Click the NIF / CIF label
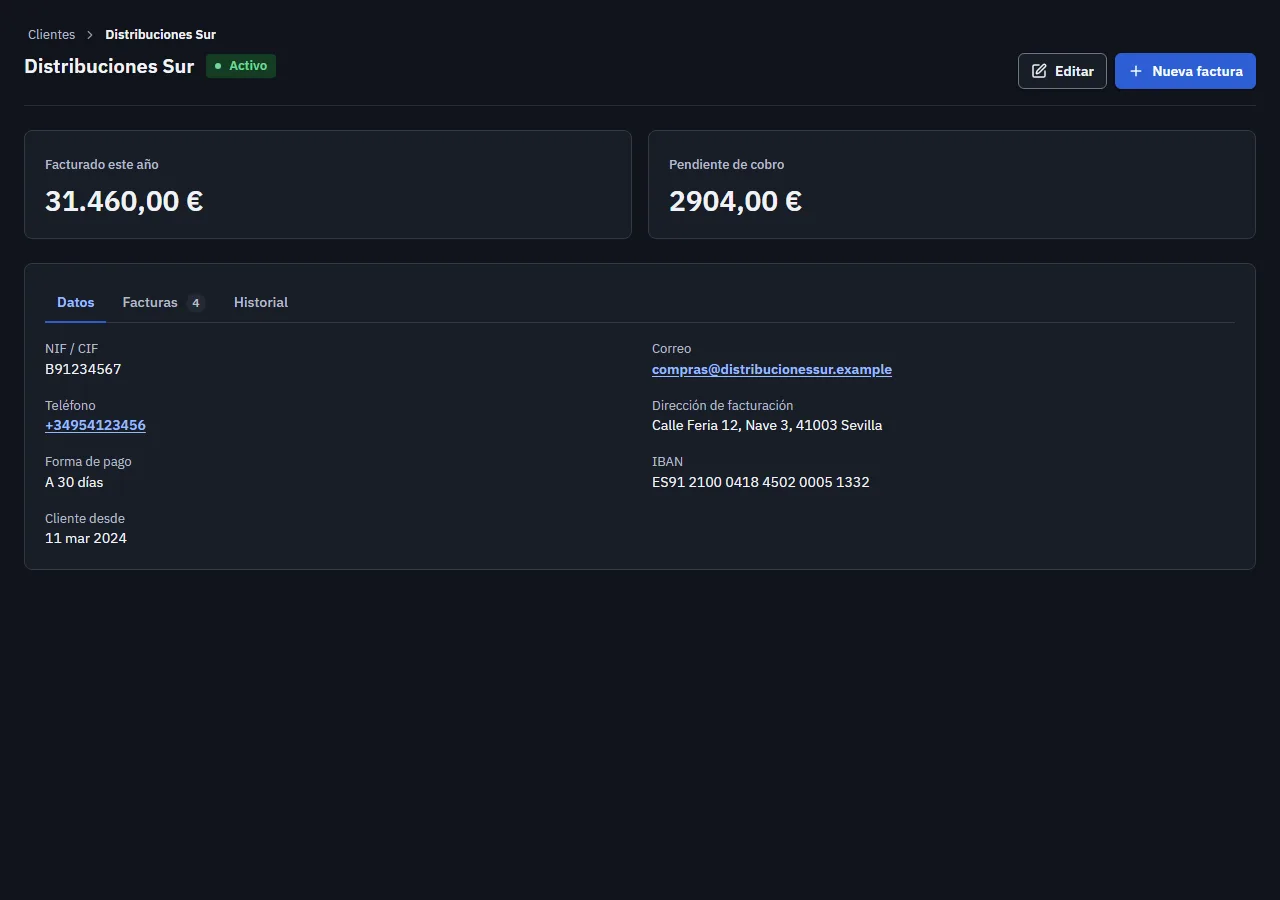1280x900 pixels. (72, 348)
